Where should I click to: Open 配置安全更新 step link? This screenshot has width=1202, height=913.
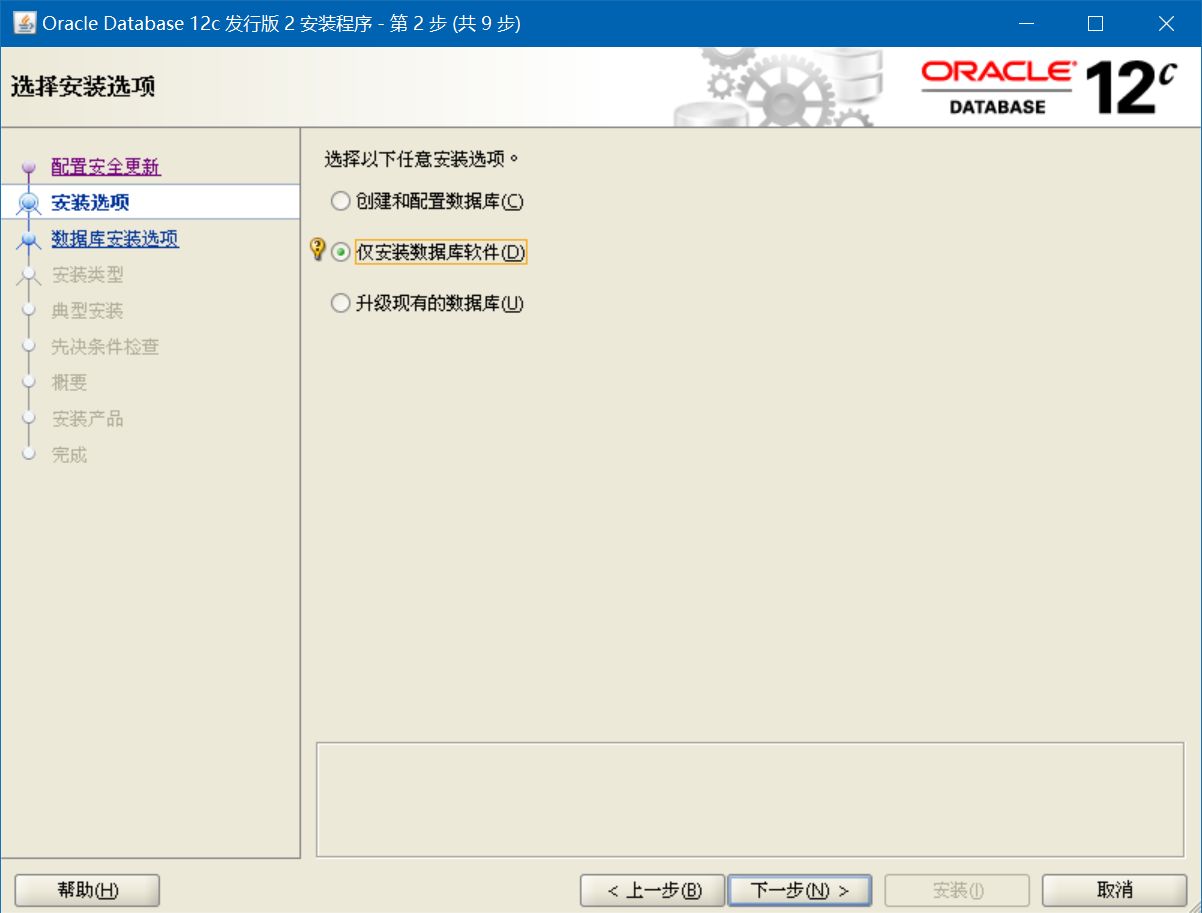coord(106,166)
